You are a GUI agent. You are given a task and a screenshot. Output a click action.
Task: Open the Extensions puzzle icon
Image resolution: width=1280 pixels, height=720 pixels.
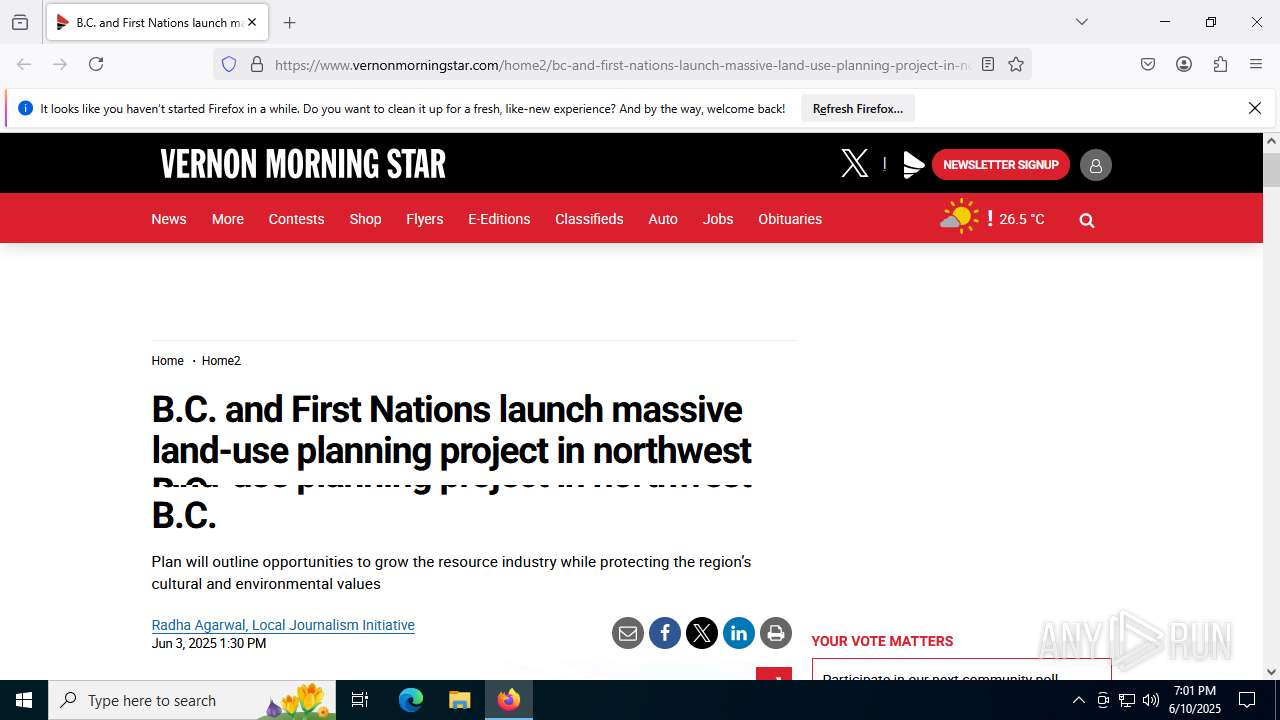point(1220,64)
